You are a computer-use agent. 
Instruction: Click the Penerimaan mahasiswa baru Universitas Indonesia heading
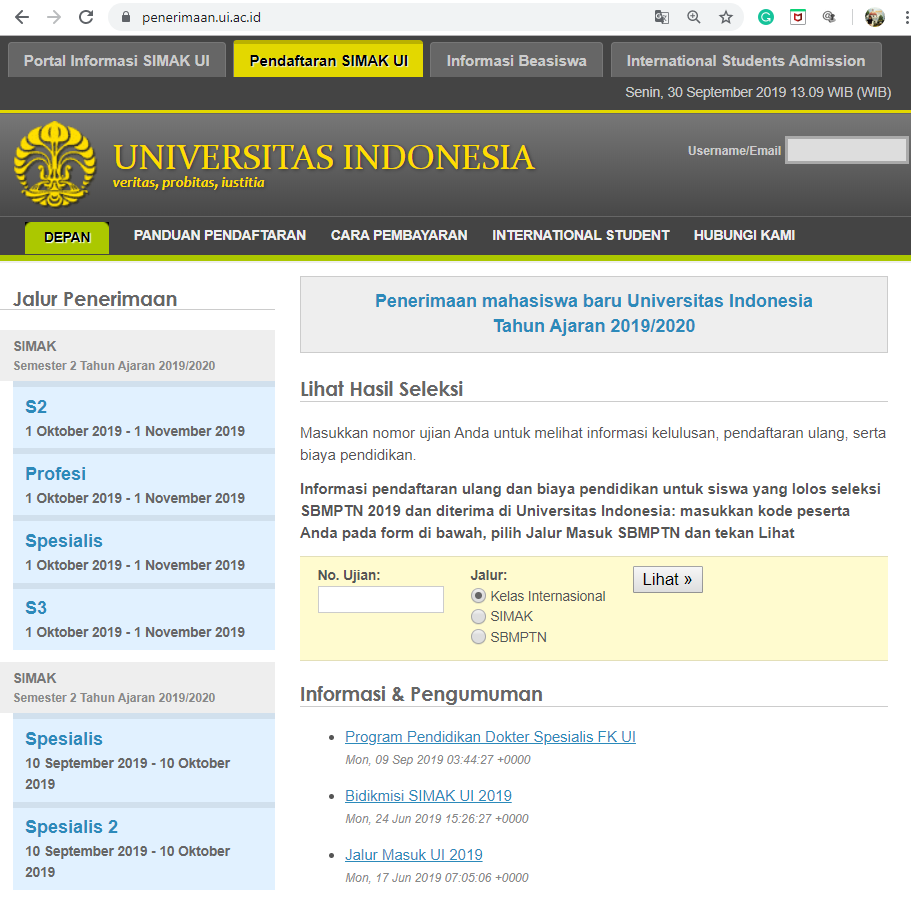594,313
